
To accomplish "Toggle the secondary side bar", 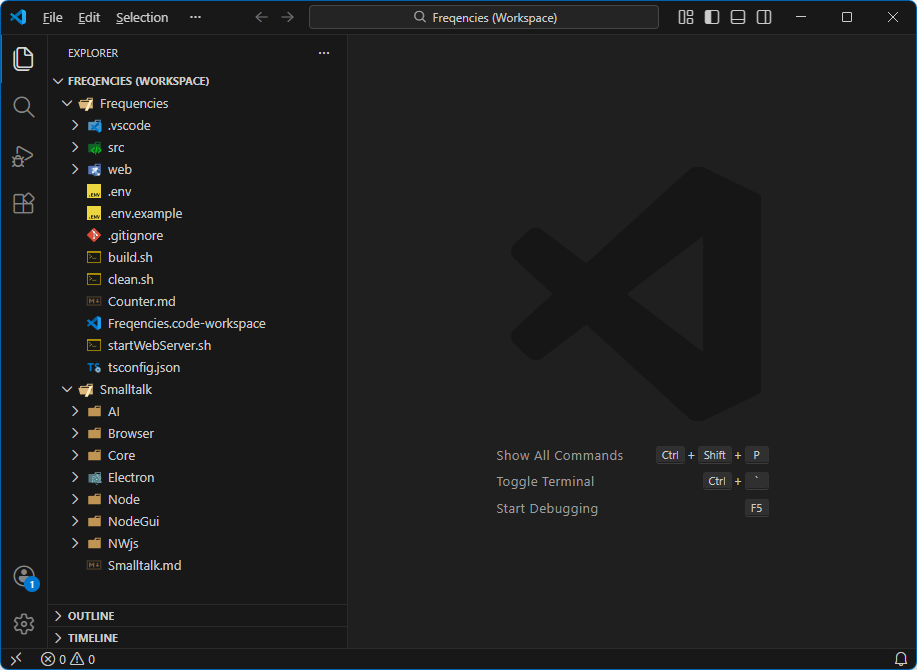I will 764,17.
